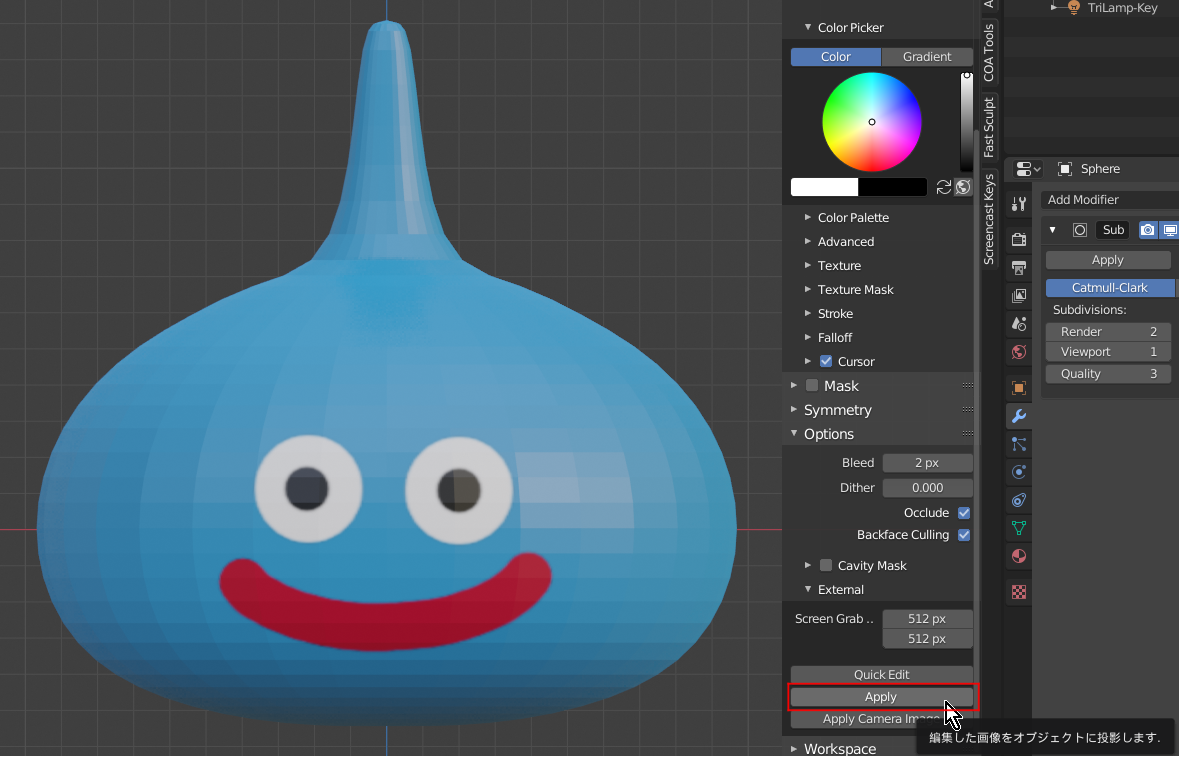Viewport: 1179px width, 757px height.
Task: Open the View Layer properties tab
Action: click(1019, 295)
